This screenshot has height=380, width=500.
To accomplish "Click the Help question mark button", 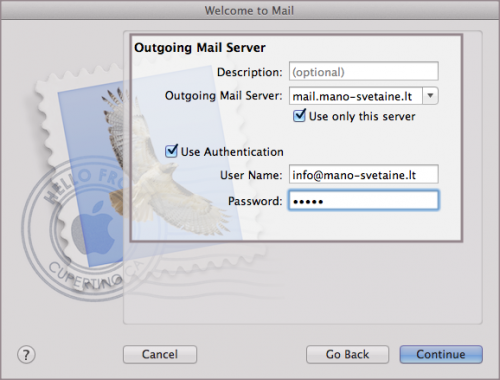I will [x=26, y=355].
